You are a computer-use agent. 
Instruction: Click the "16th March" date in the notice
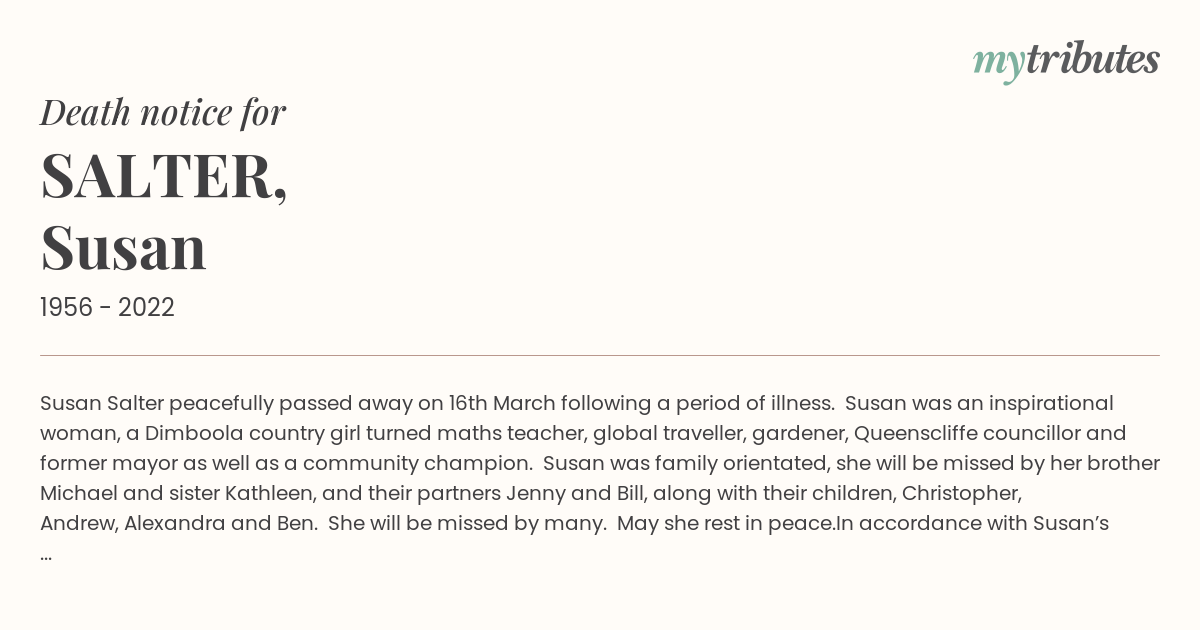[x=500, y=403]
